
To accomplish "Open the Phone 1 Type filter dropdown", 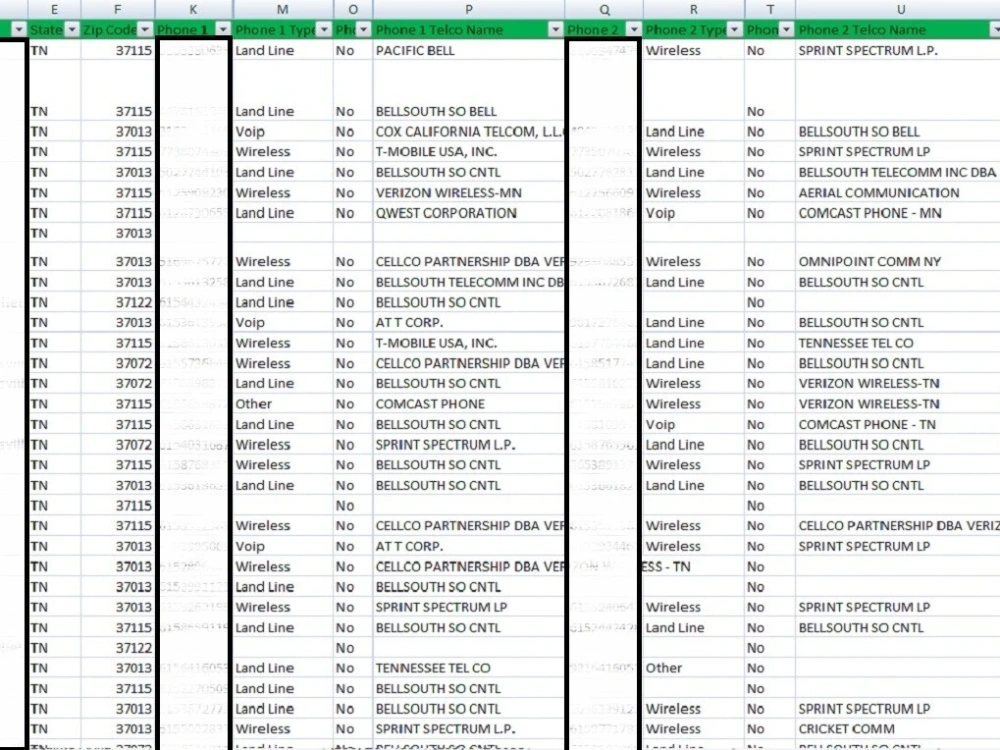I will coord(325,30).
